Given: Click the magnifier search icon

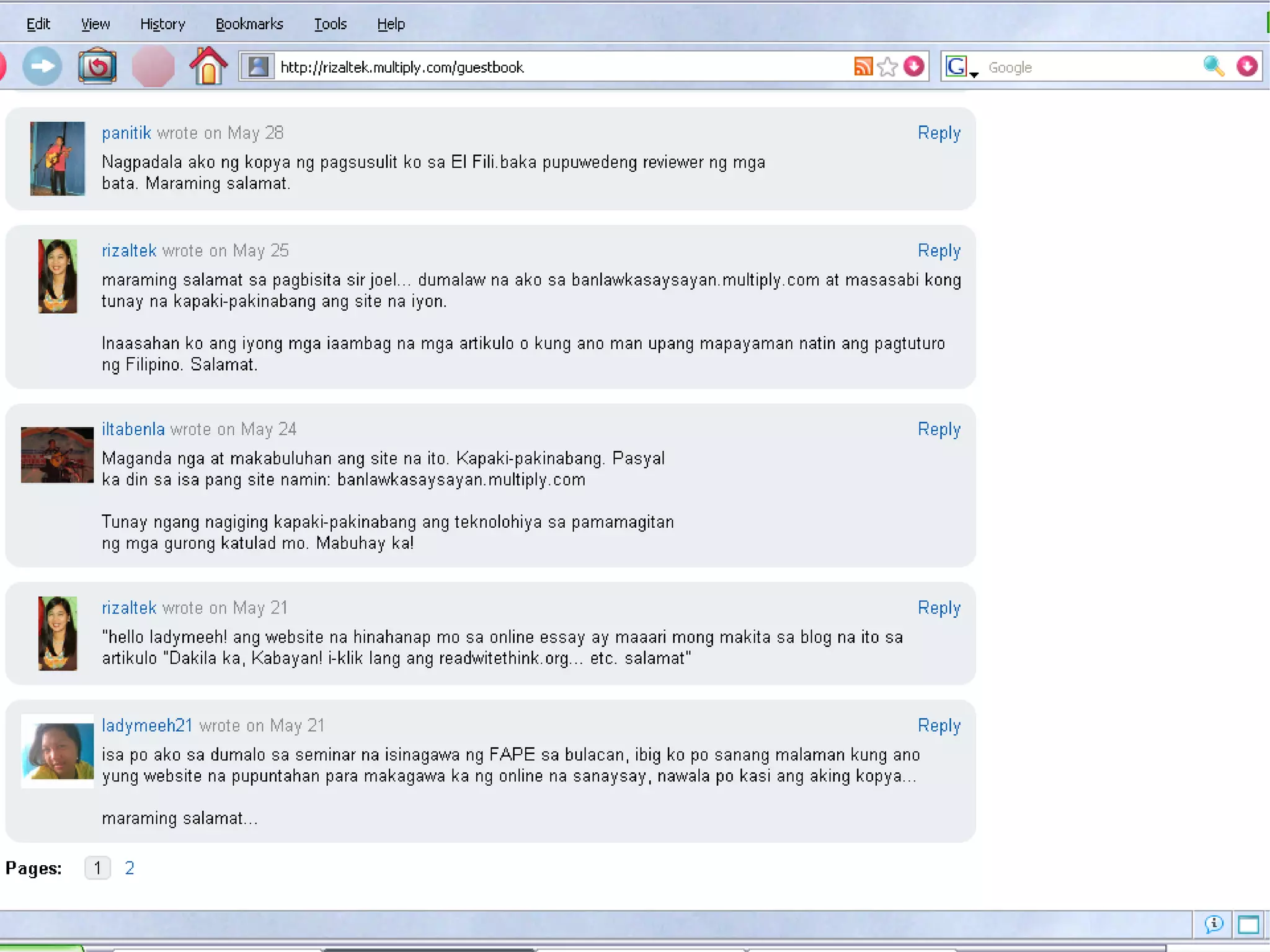Looking at the screenshot, I should [1214, 66].
